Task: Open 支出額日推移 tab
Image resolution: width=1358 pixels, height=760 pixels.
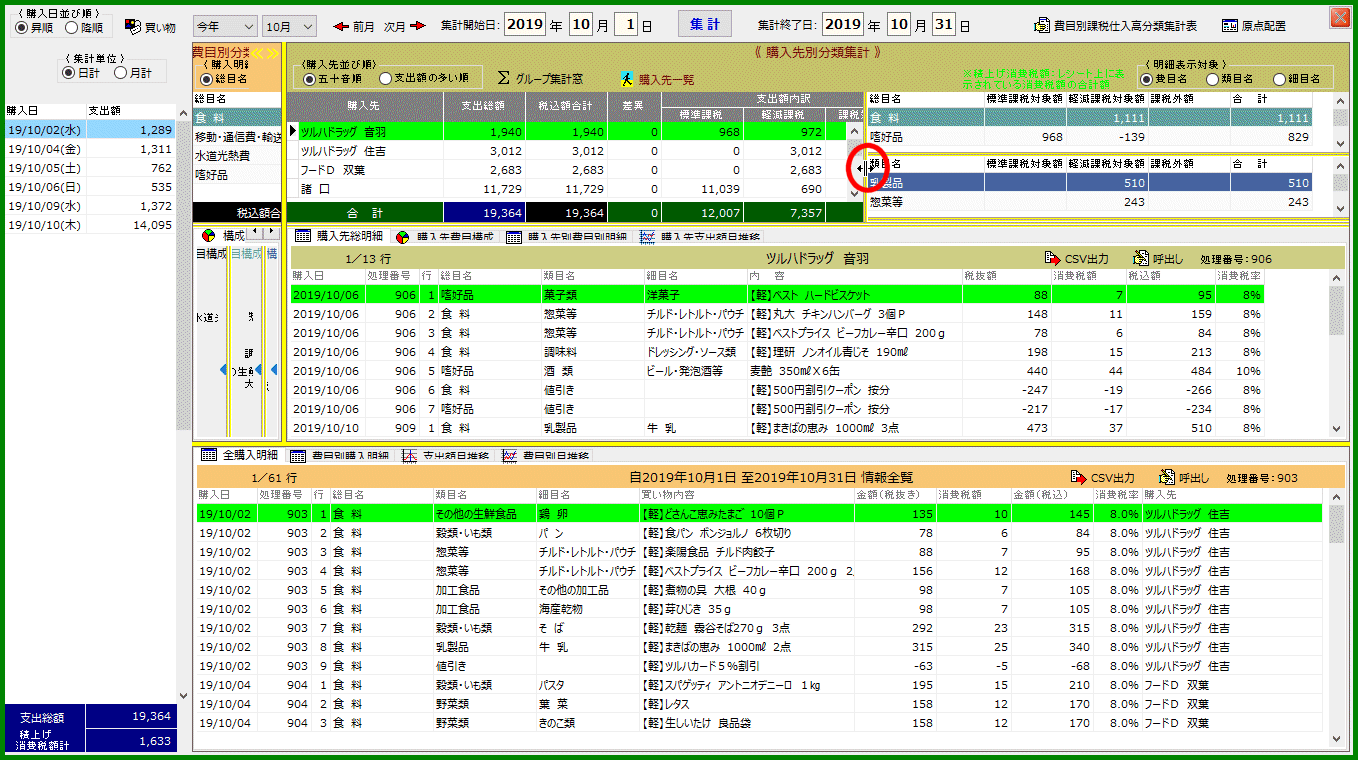Action: coord(445,455)
